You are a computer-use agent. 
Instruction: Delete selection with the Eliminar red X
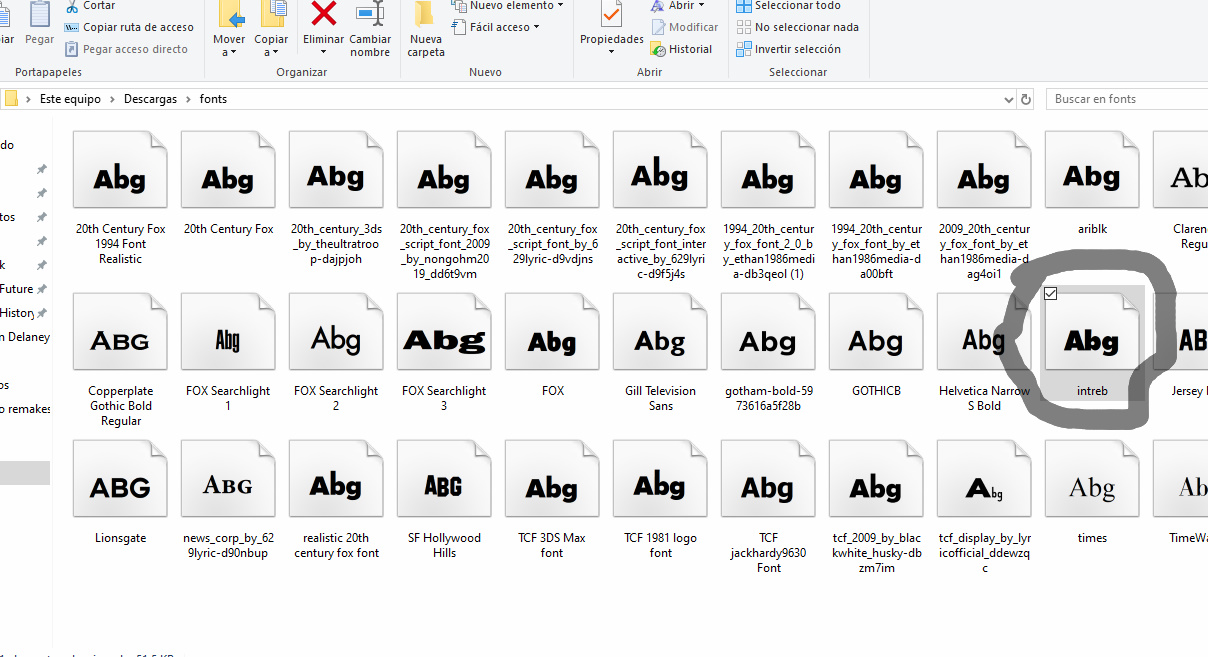pyautogui.click(x=324, y=29)
